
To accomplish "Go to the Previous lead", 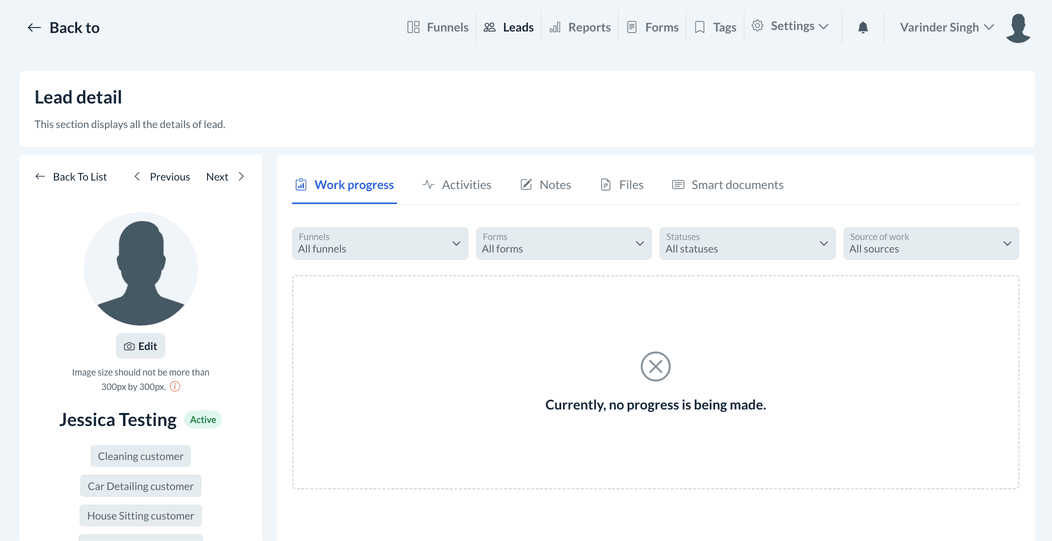I will click(162, 177).
